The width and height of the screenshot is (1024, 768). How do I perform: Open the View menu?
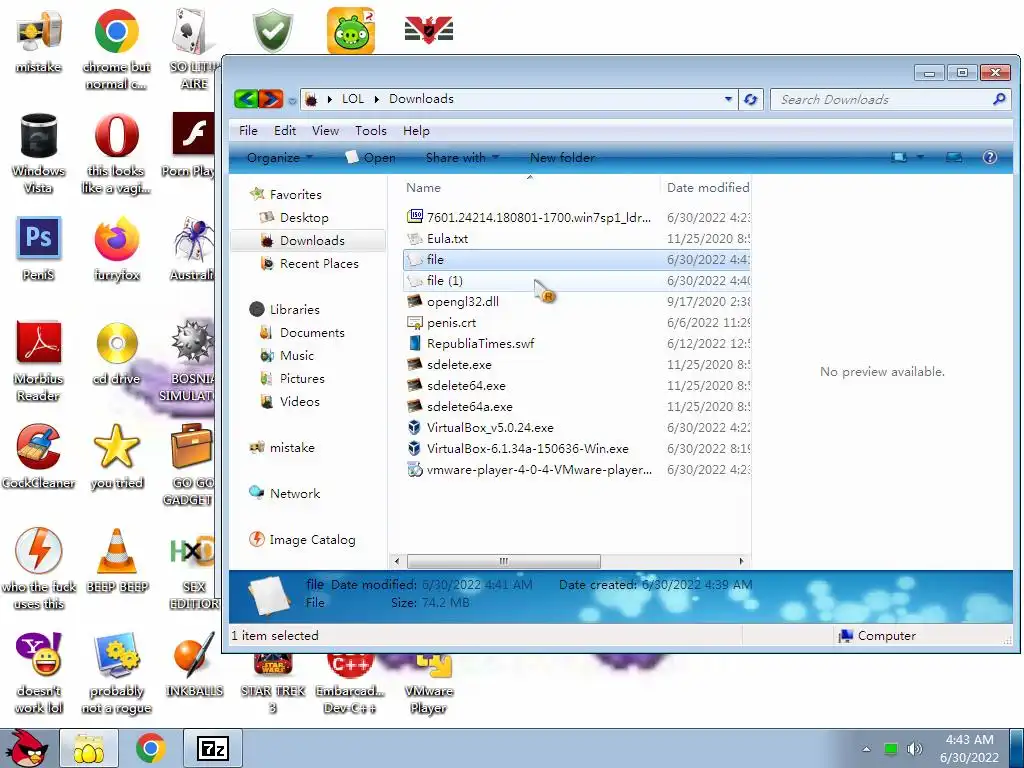[325, 131]
